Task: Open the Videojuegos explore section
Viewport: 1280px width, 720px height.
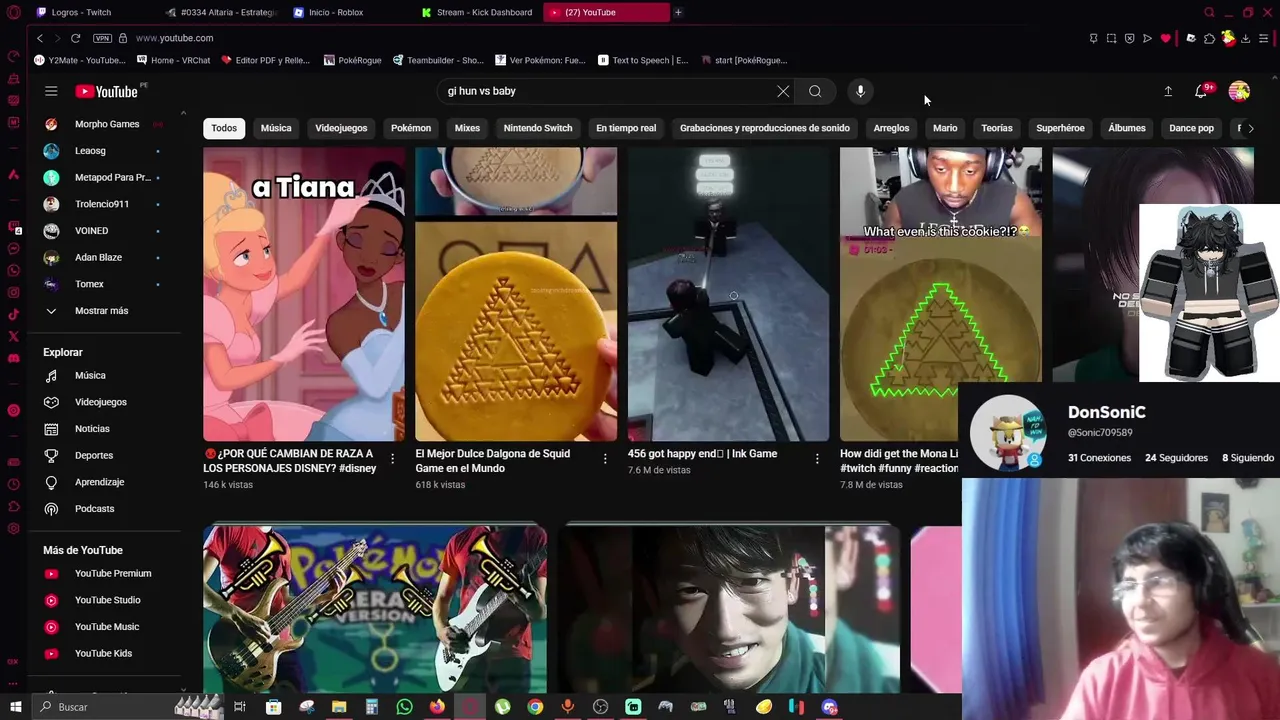Action: (x=106, y=402)
